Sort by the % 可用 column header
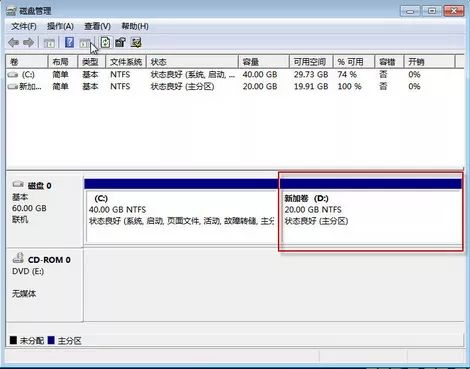This screenshot has height=369, width=470. click(x=354, y=62)
